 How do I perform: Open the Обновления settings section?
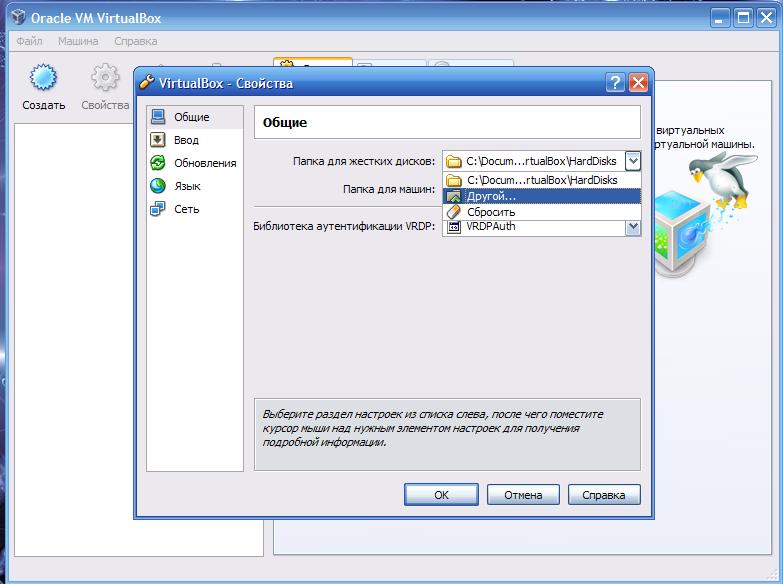[195, 163]
